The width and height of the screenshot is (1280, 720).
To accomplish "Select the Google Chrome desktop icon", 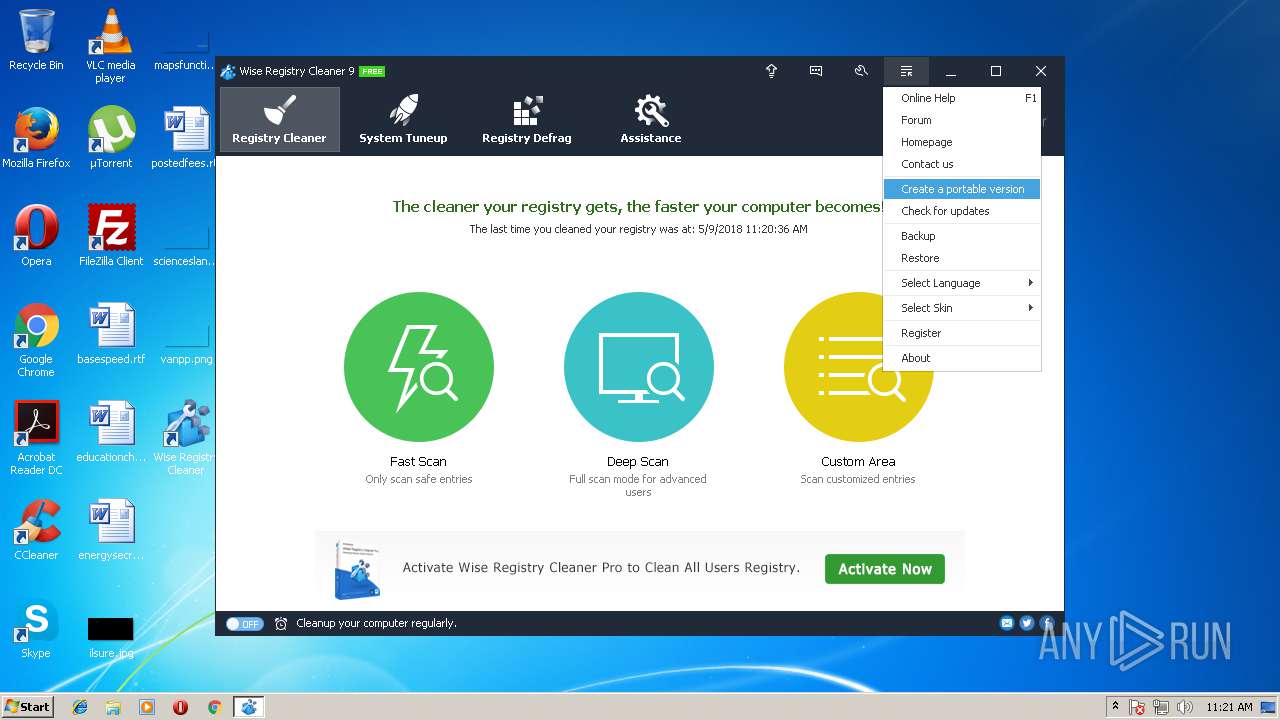I will point(36,340).
